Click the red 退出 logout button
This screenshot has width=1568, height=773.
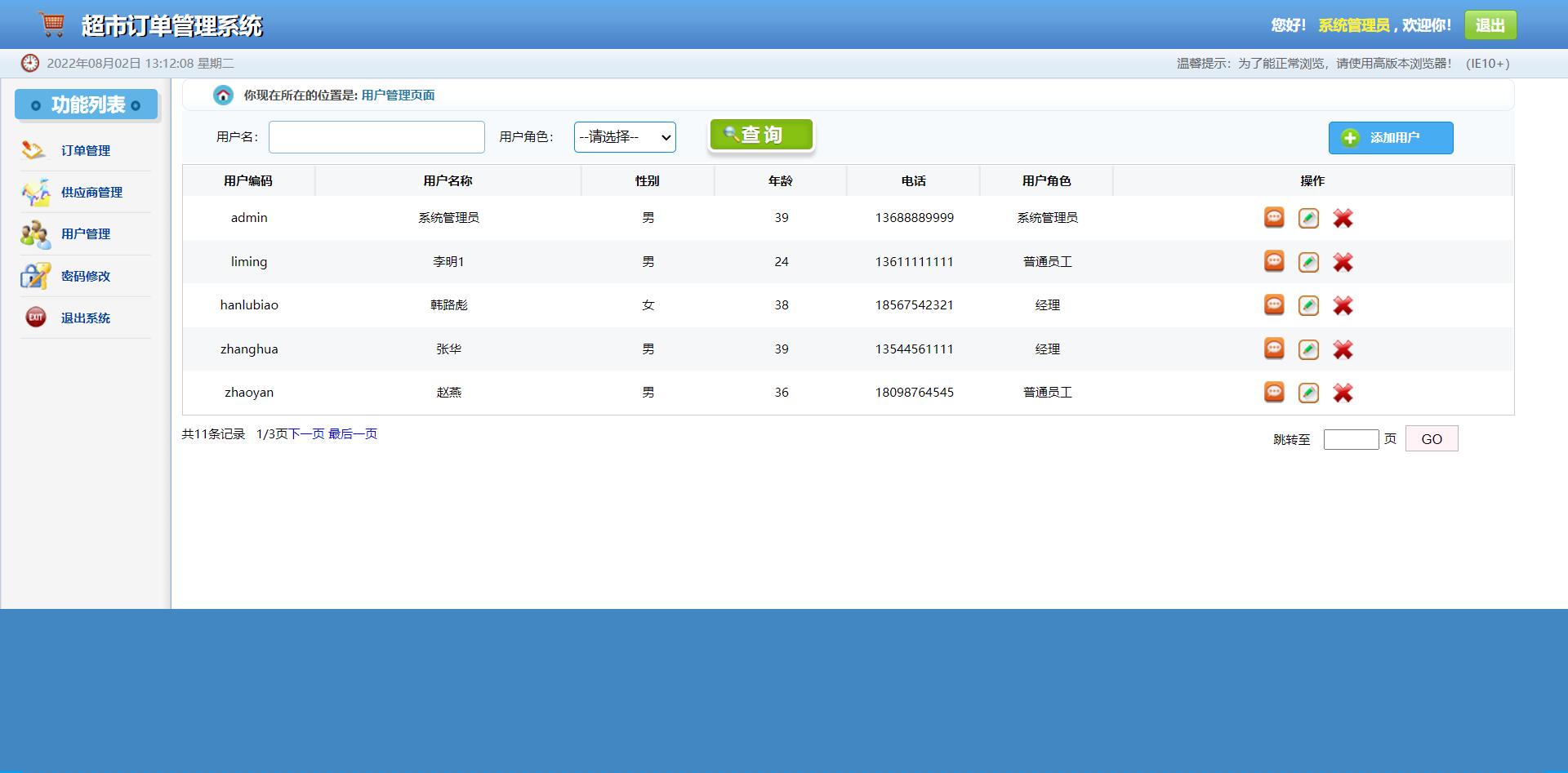tap(1490, 24)
